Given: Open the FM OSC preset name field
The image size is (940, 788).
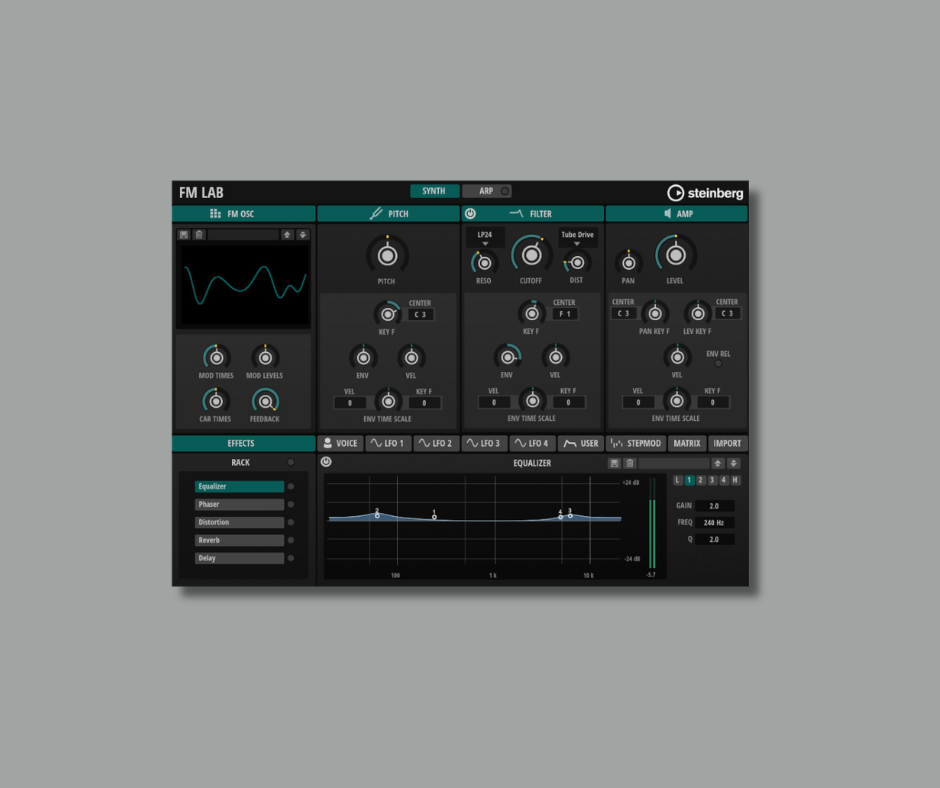Looking at the screenshot, I should [243, 234].
